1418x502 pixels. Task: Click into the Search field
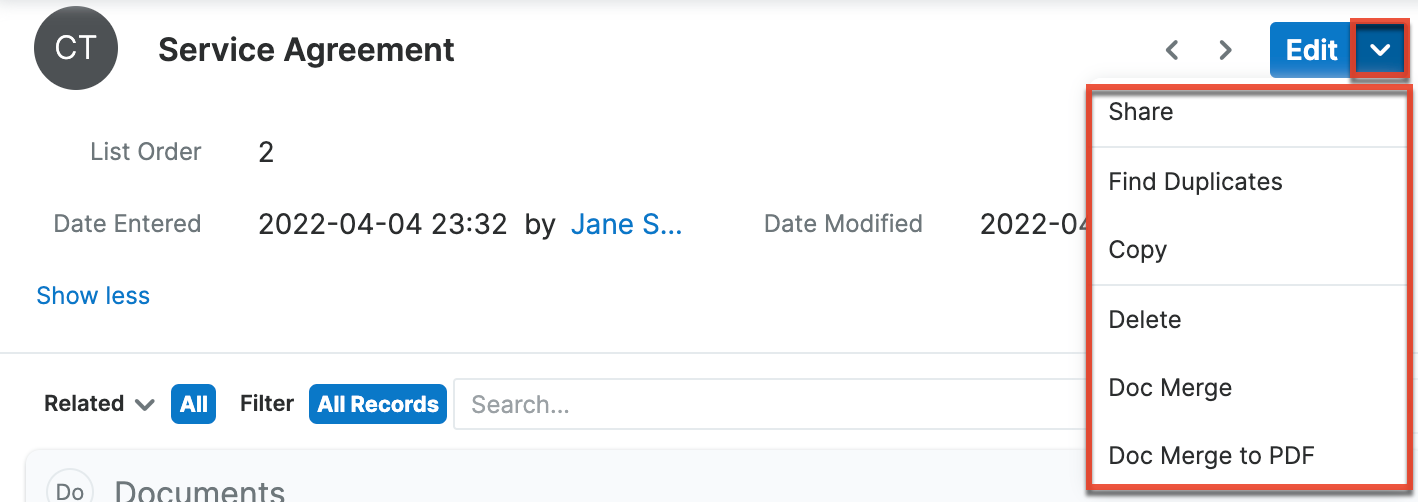760,404
